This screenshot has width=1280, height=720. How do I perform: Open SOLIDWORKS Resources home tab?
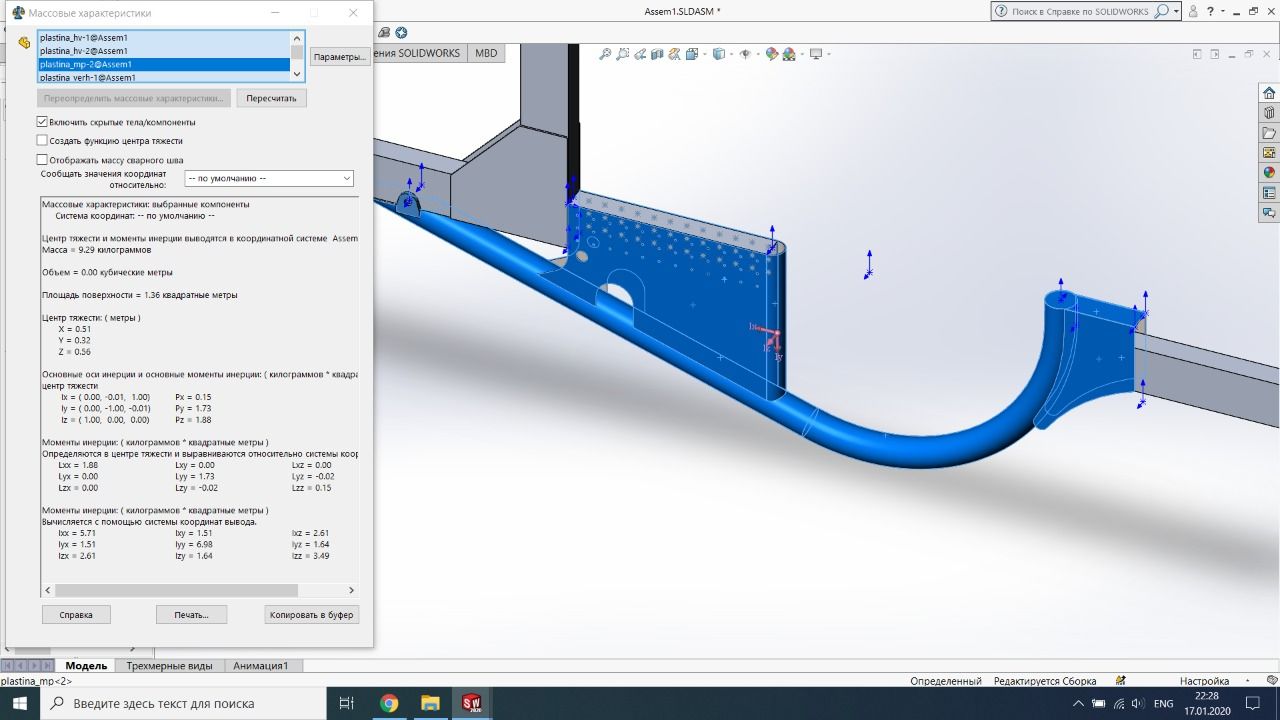click(x=1269, y=93)
